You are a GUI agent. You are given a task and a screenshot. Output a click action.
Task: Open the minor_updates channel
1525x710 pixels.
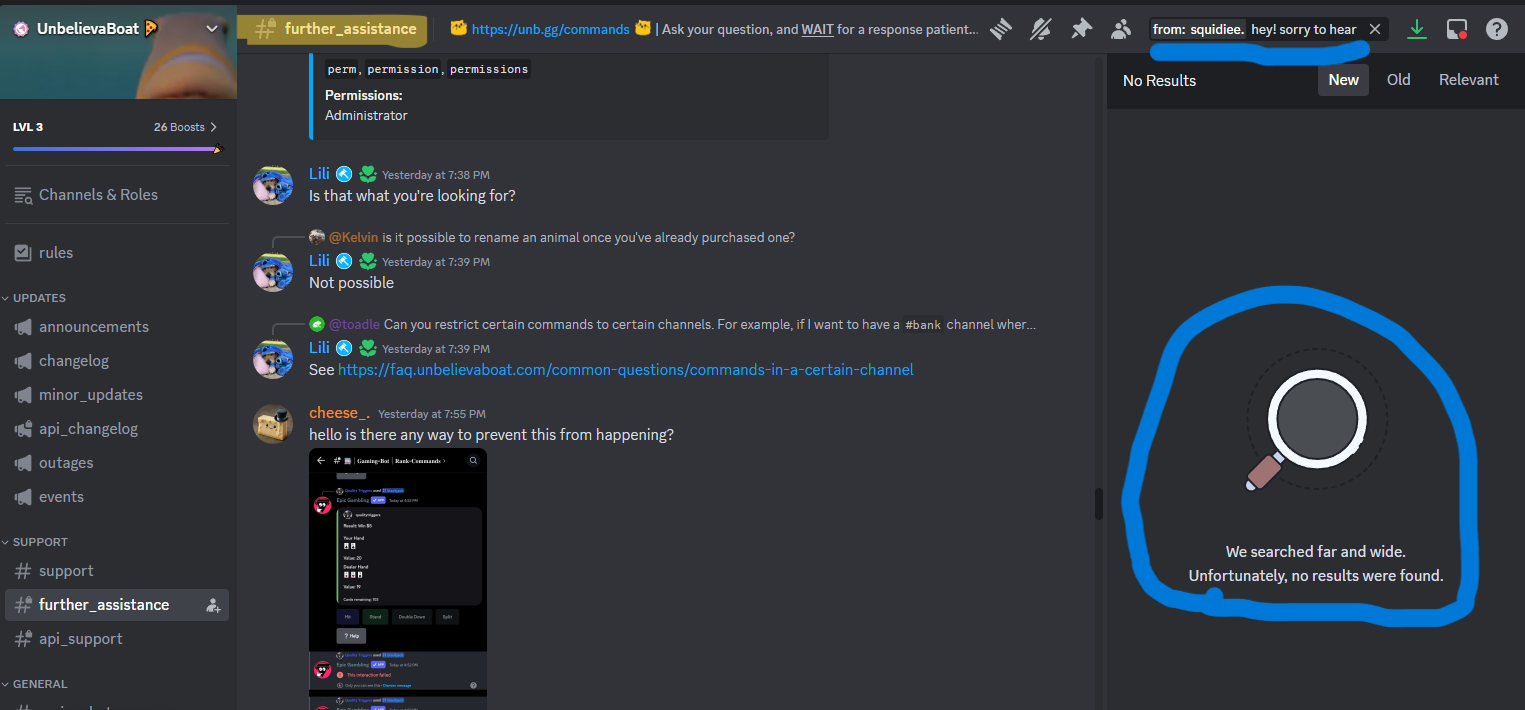tap(118, 395)
